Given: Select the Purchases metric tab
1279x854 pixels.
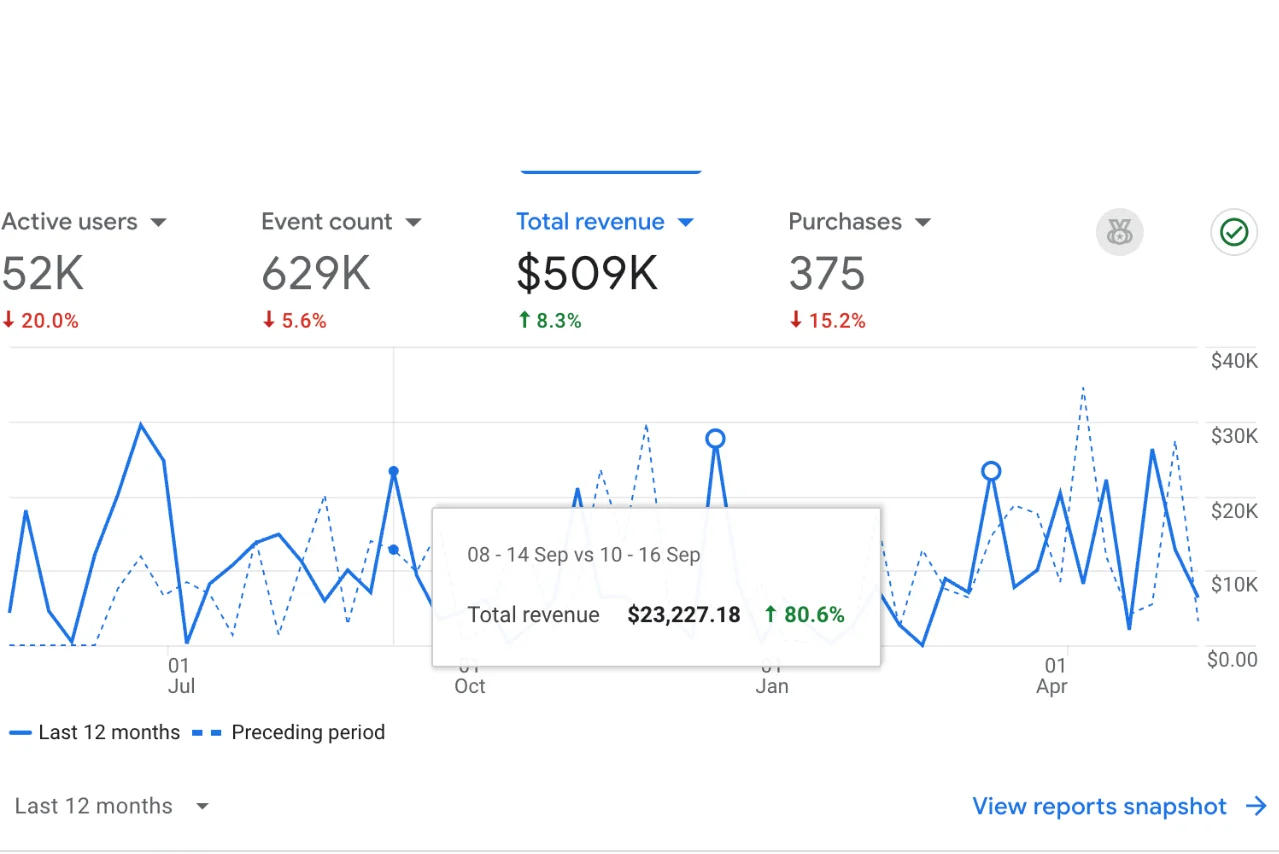Looking at the screenshot, I should pos(845,222).
